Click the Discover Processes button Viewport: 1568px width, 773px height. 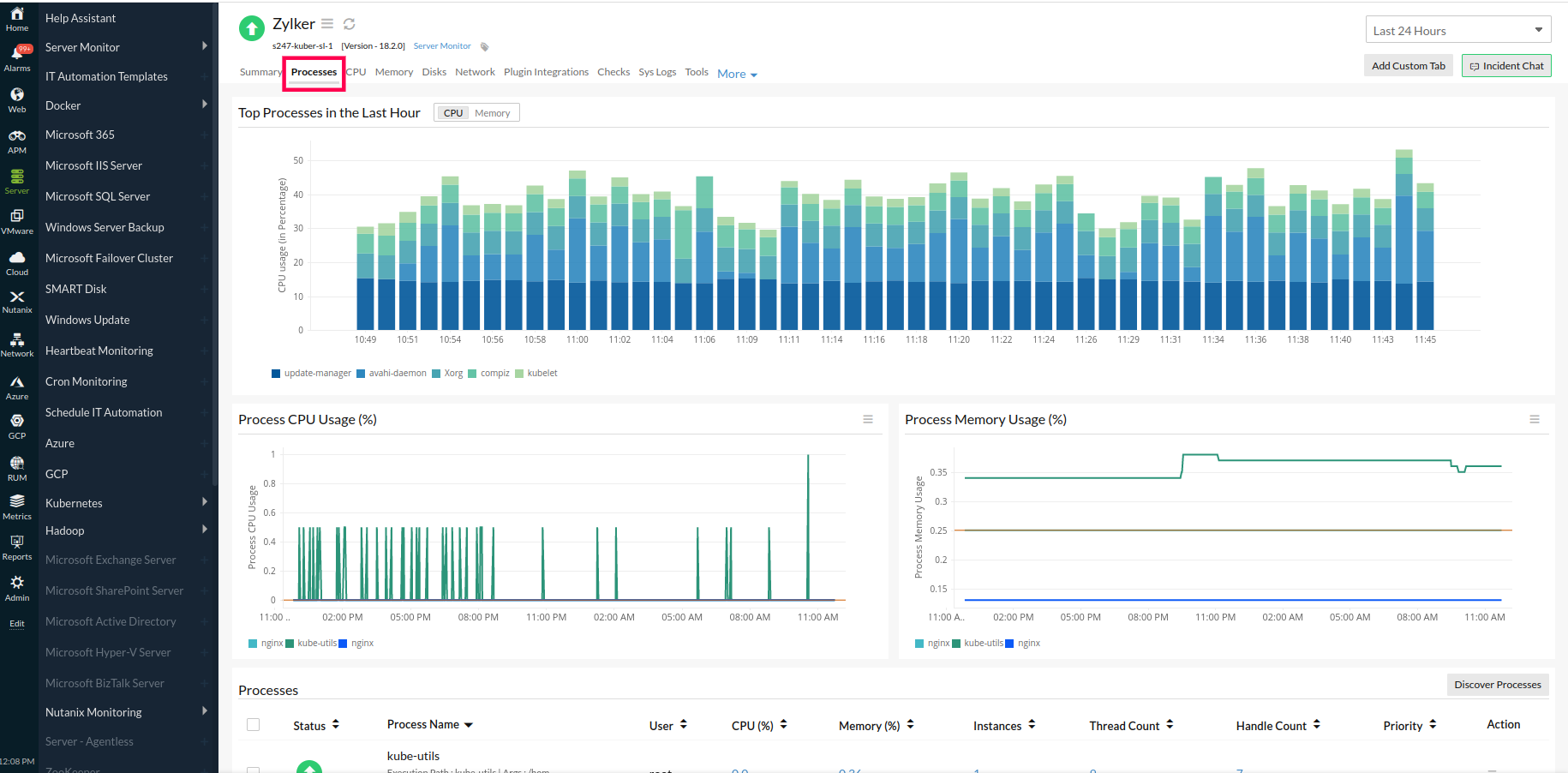coord(1497,684)
